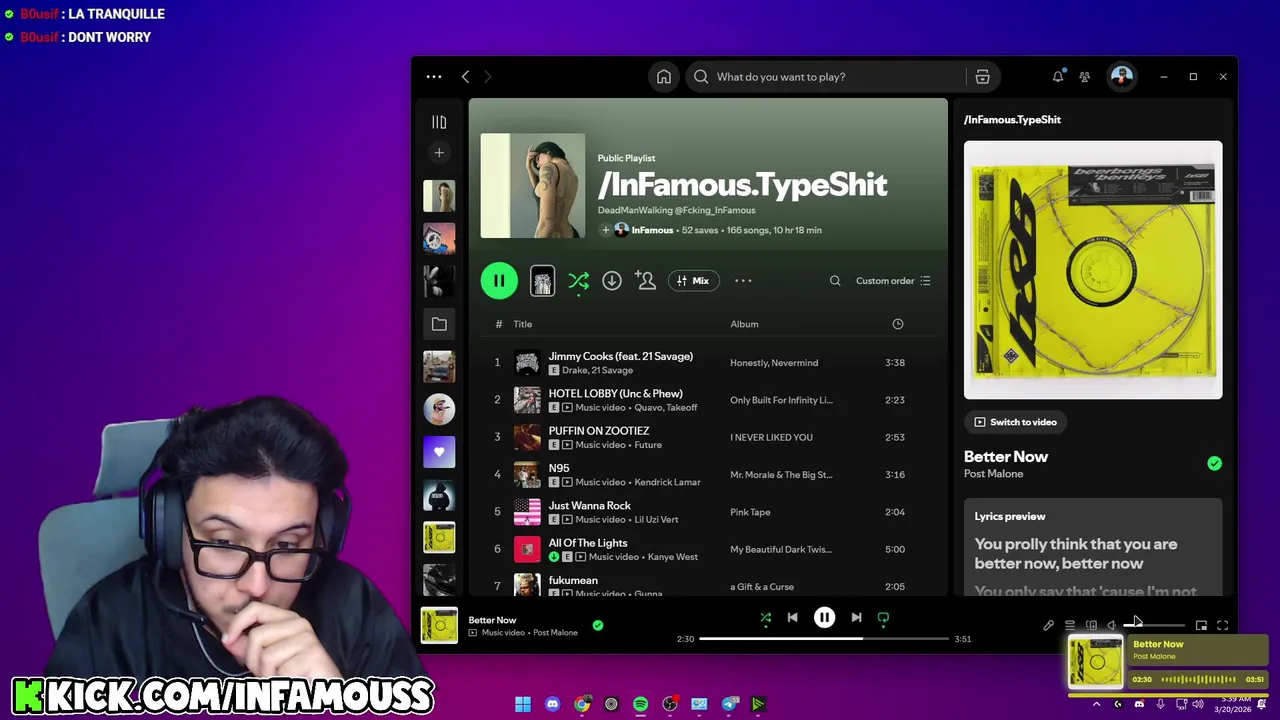1280x720 pixels.
Task: Open Friend Activity icon
Action: (x=1085, y=77)
